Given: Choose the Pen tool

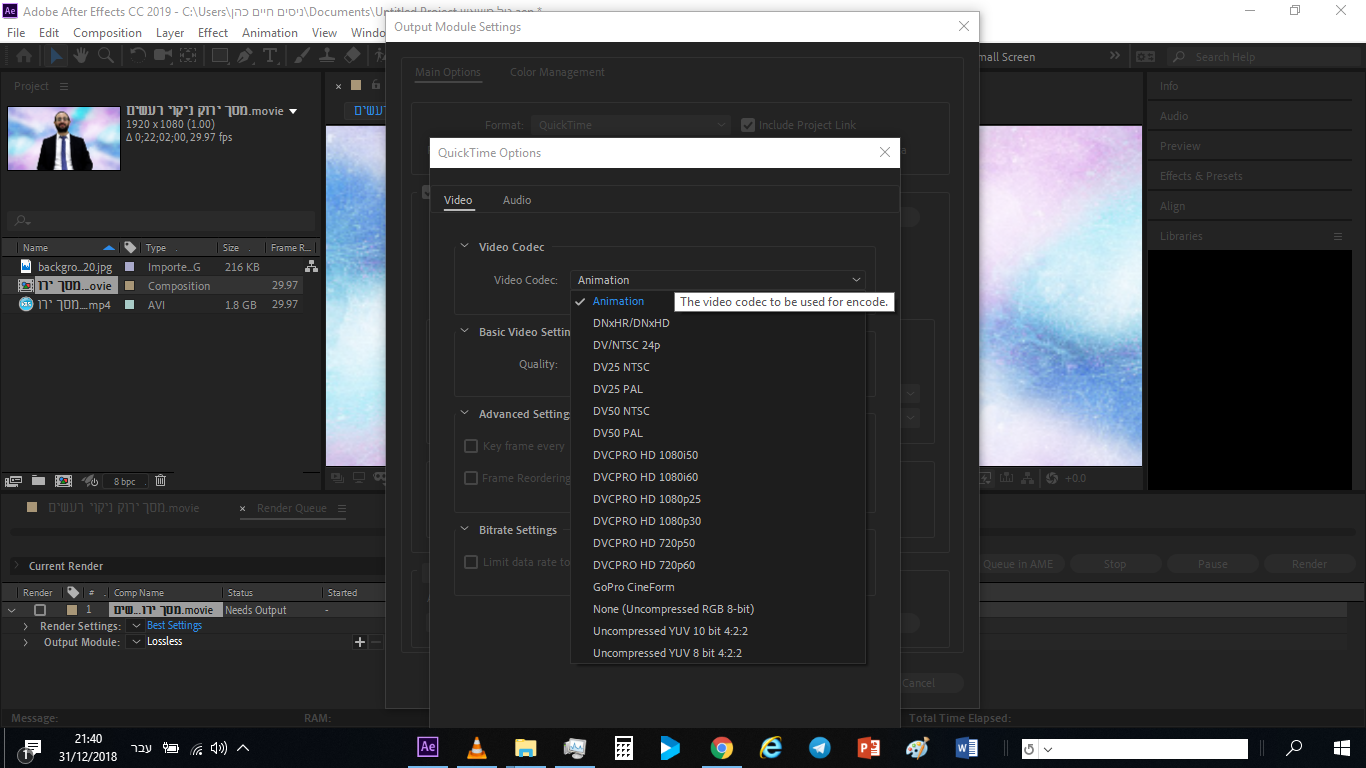Looking at the screenshot, I should (246, 56).
